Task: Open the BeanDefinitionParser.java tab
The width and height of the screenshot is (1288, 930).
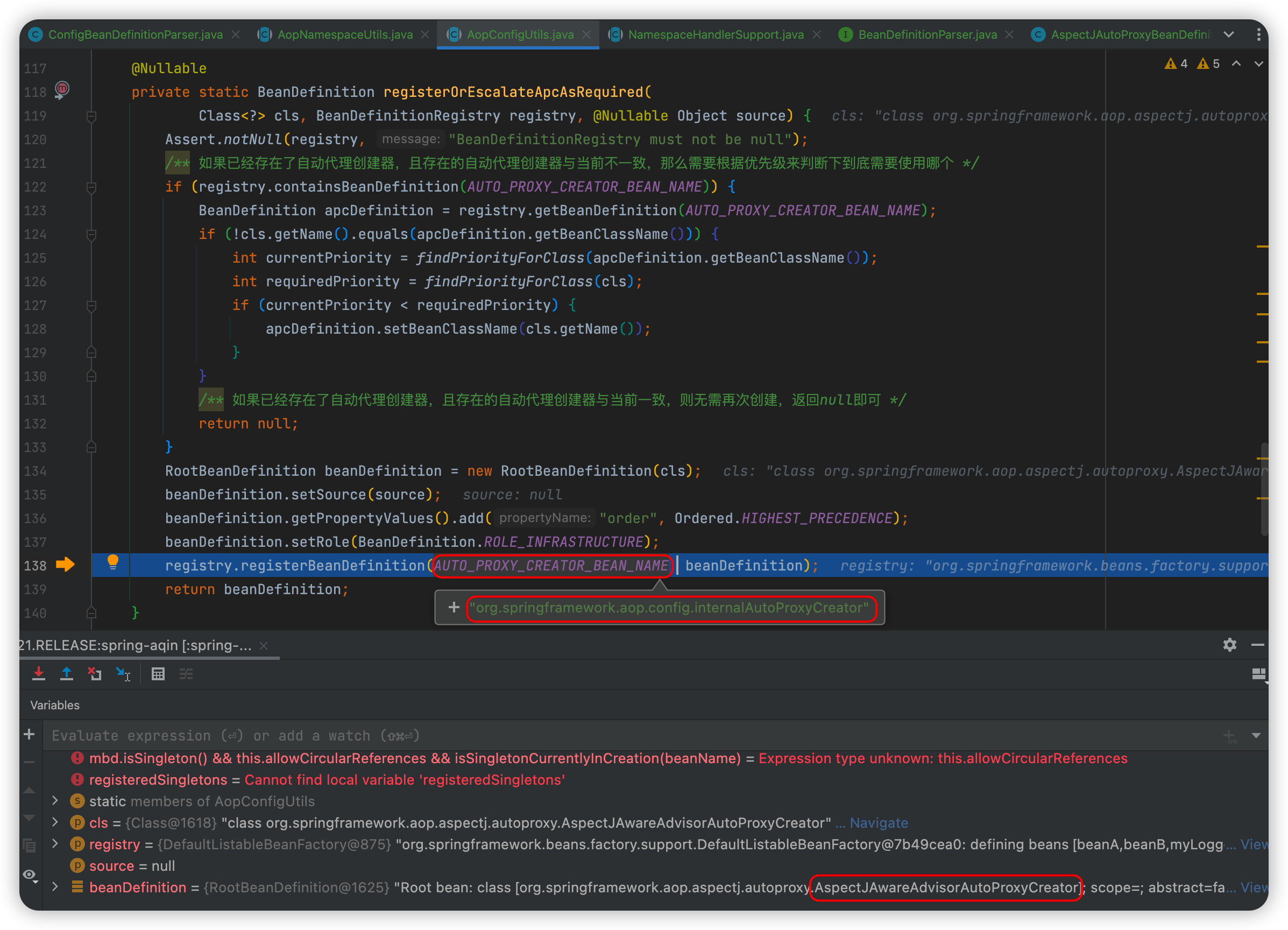Action: click(927, 34)
